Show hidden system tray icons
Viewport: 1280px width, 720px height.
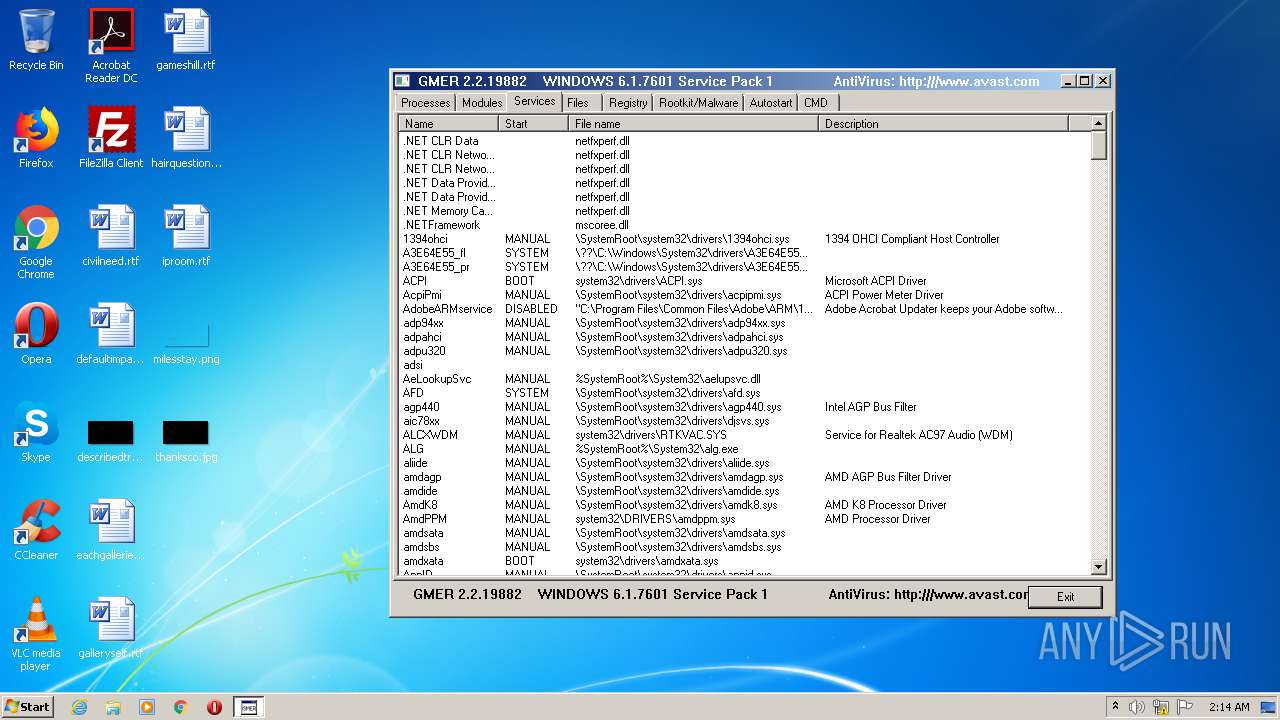click(x=1115, y=707)
